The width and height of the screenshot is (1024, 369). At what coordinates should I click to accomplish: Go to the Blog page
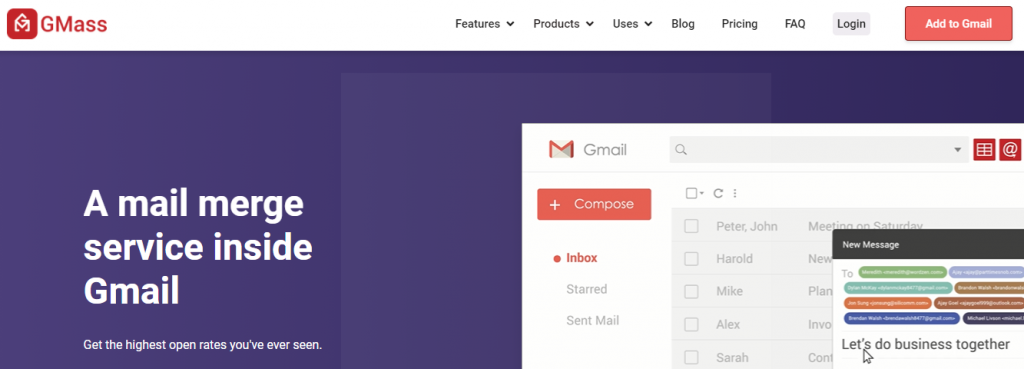[683, 24]
